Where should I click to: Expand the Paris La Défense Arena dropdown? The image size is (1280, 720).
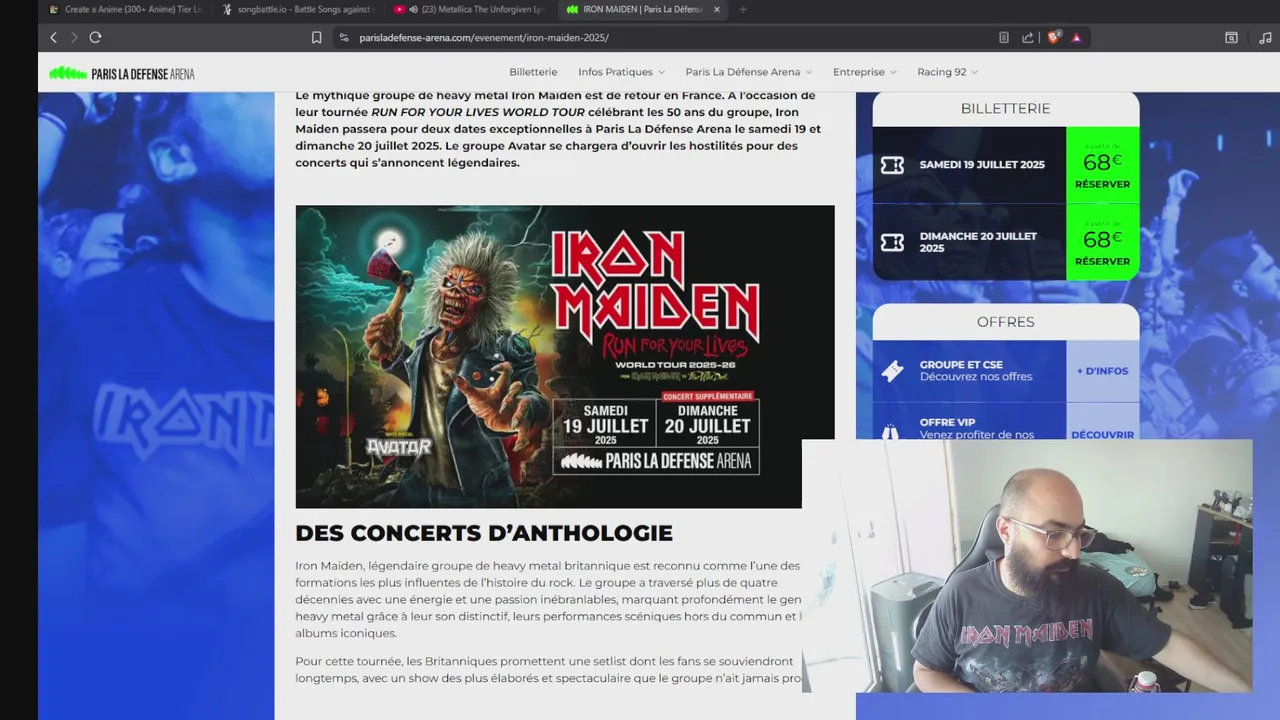click(749, 72)
